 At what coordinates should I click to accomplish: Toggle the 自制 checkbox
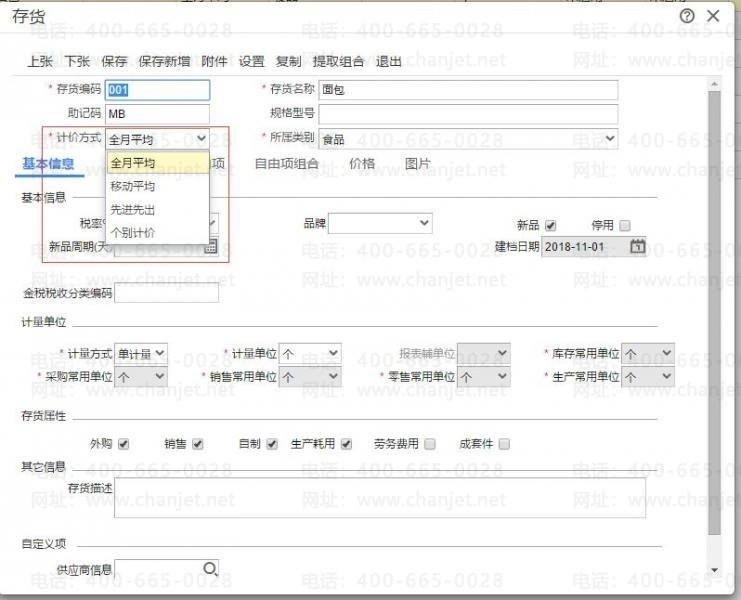tap(272, 444)
